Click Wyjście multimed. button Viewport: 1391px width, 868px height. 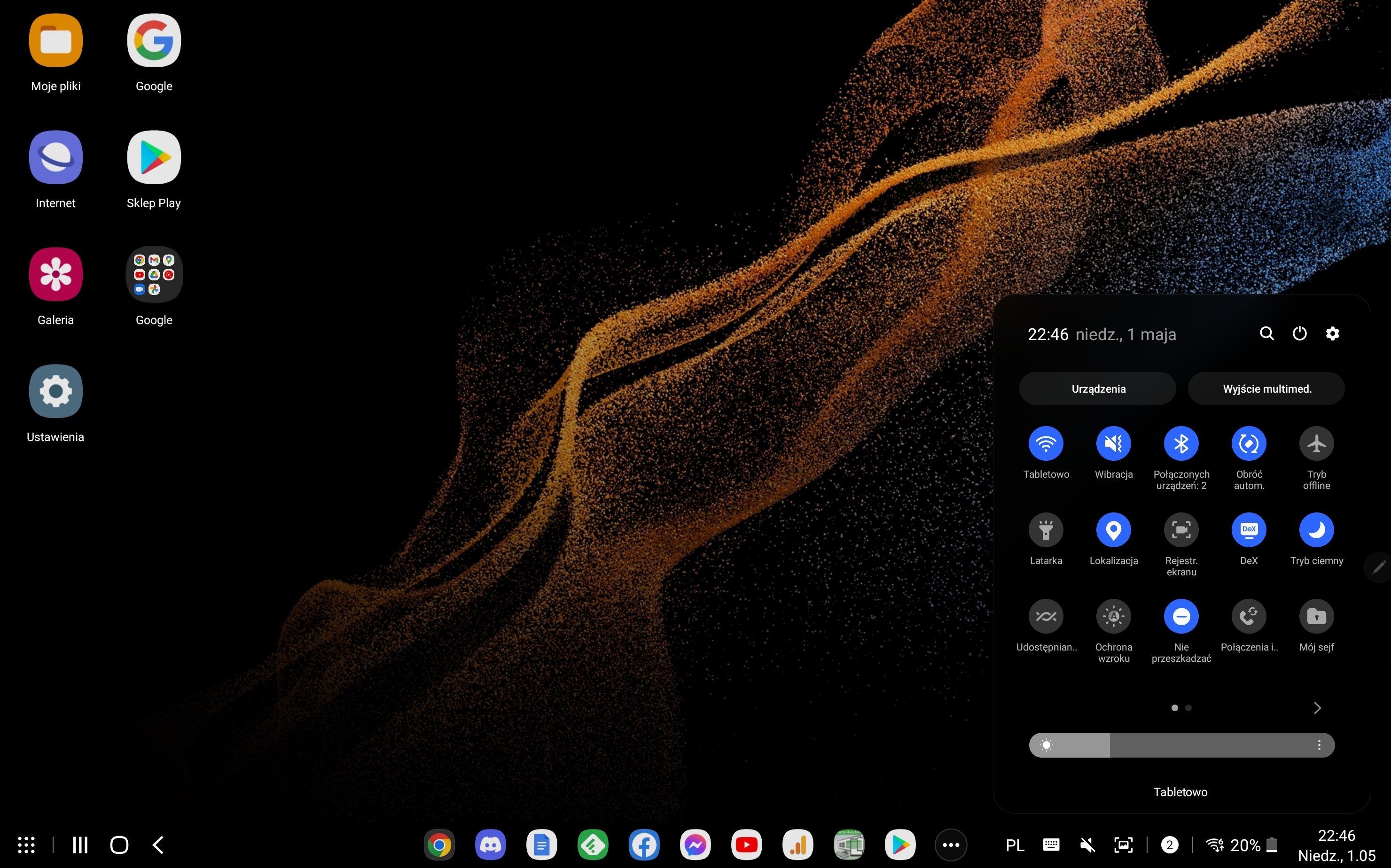point(1266,388)
